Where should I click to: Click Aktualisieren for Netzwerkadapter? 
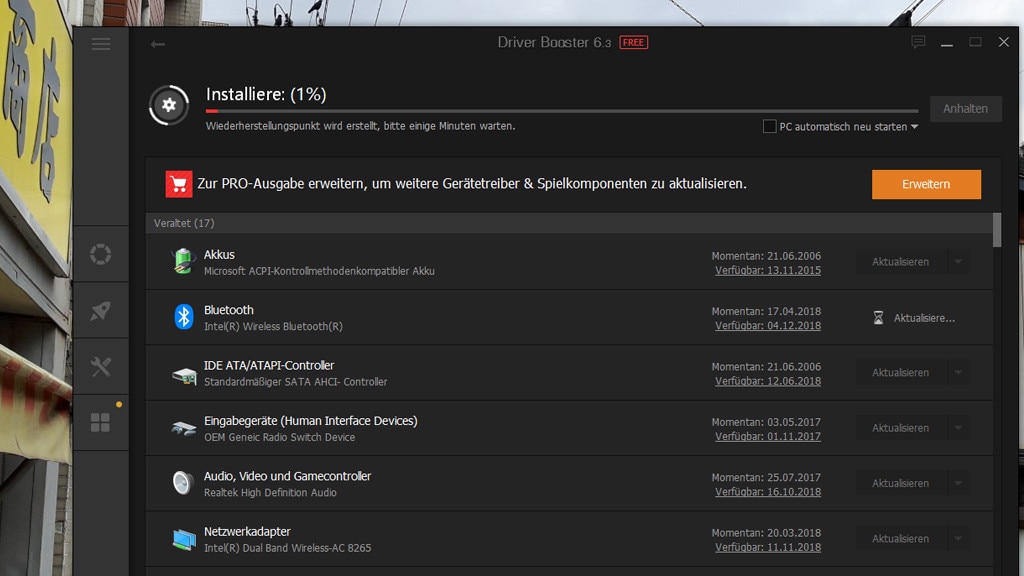click(x=901, y=539)
